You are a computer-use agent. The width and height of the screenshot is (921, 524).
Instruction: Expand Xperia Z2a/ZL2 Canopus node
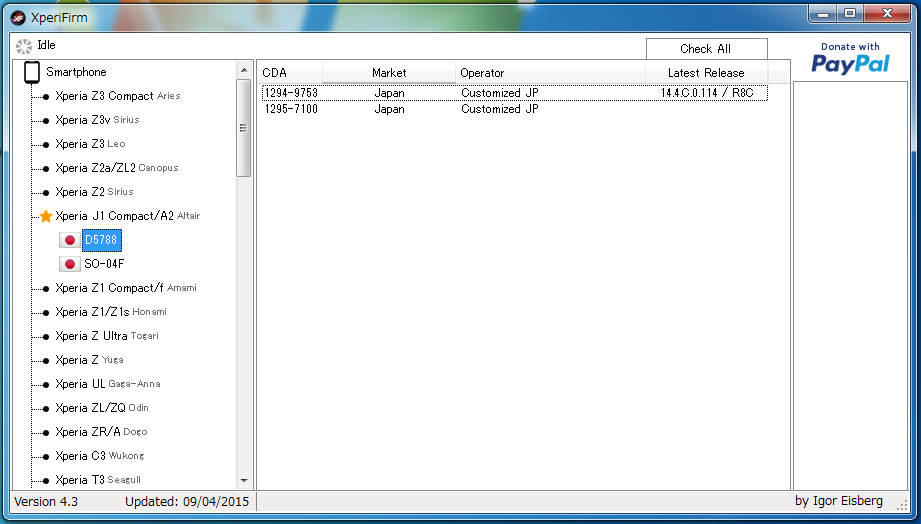46,169
